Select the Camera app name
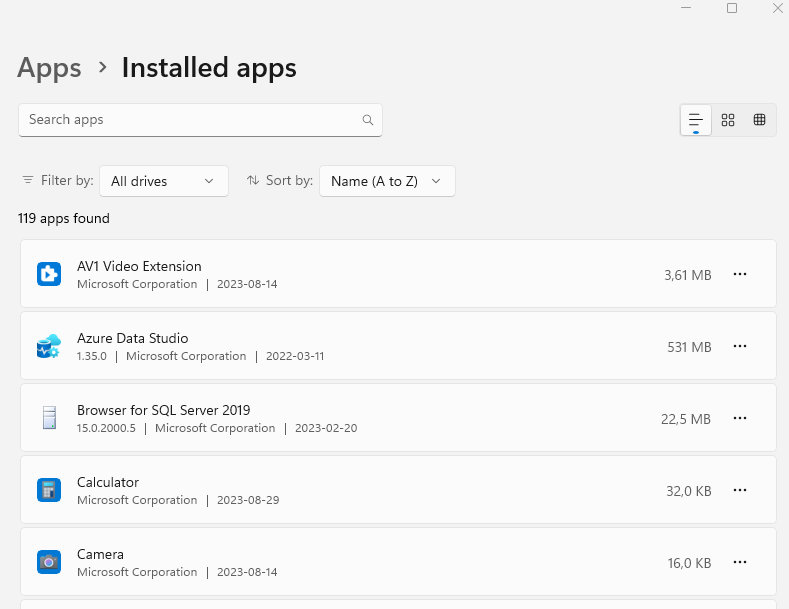 pos(100,554)
